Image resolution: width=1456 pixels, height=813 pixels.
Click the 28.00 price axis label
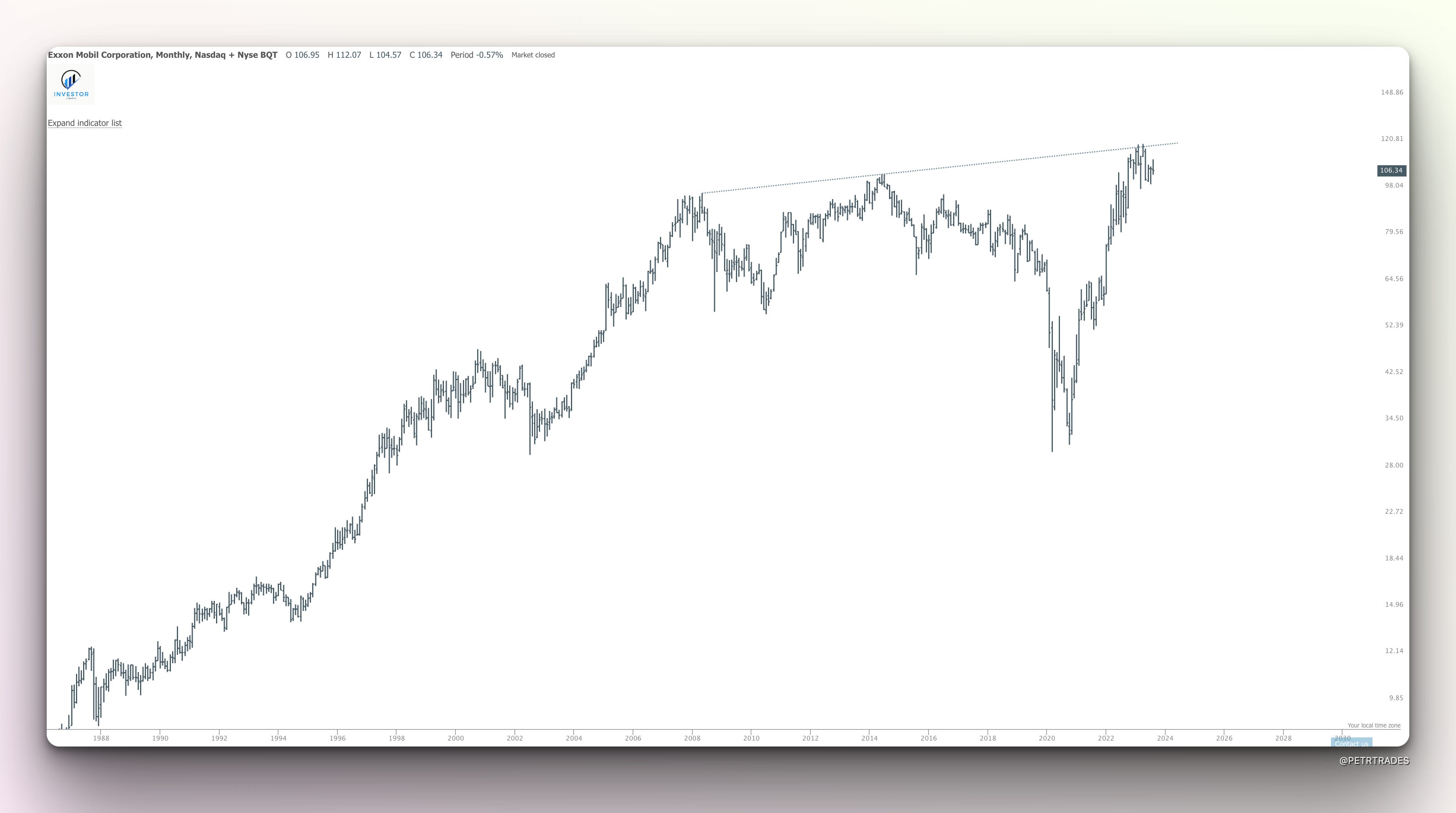[1394, 465]
